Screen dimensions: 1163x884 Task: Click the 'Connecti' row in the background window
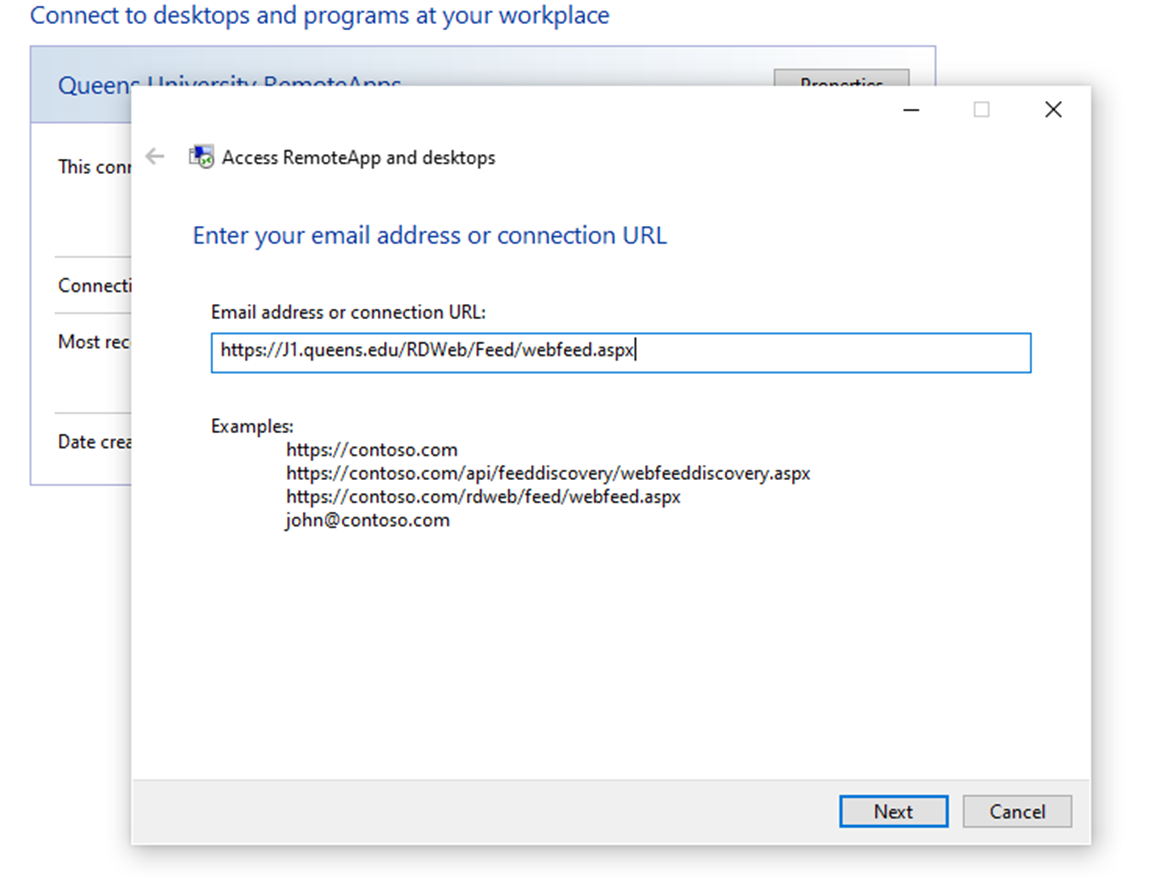[94, 286]
